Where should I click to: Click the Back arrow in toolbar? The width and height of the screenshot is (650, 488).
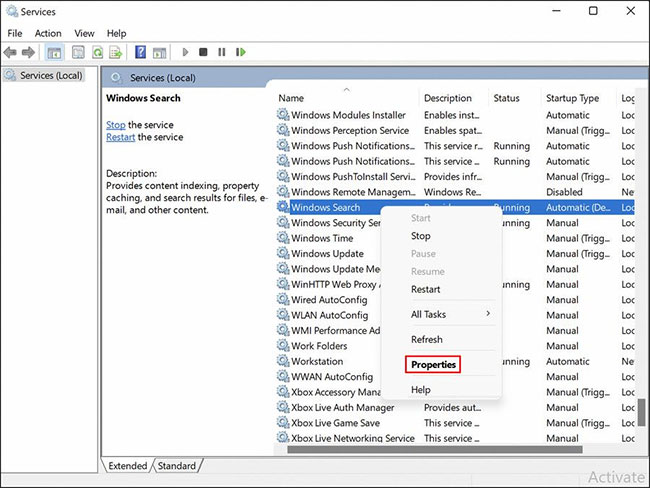click(x=11, y=52)
